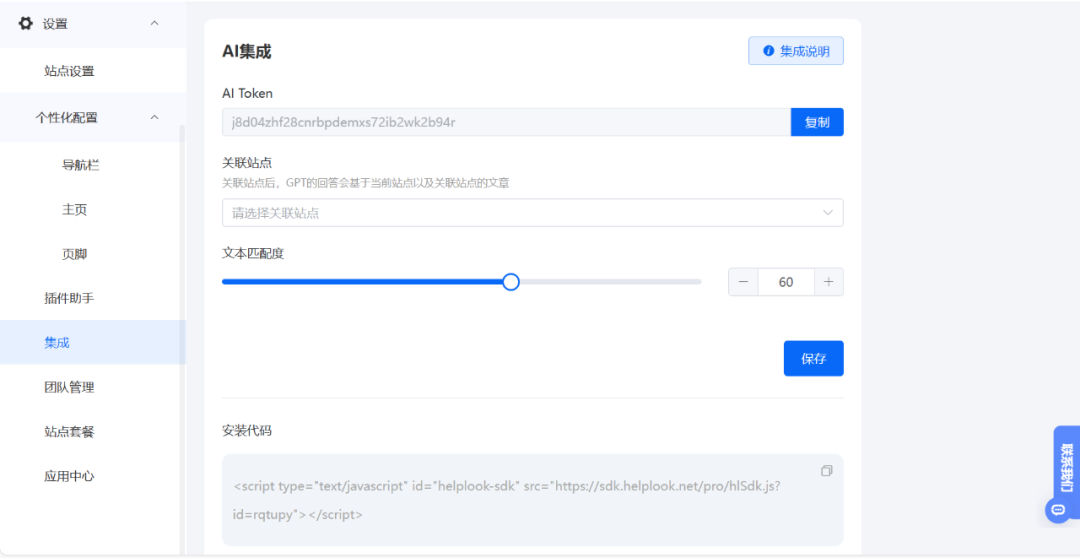Click the 关联站点 hint text about GPT
Screen dimensions: 1080x558
pyautogui.click(x=365, y=183)
